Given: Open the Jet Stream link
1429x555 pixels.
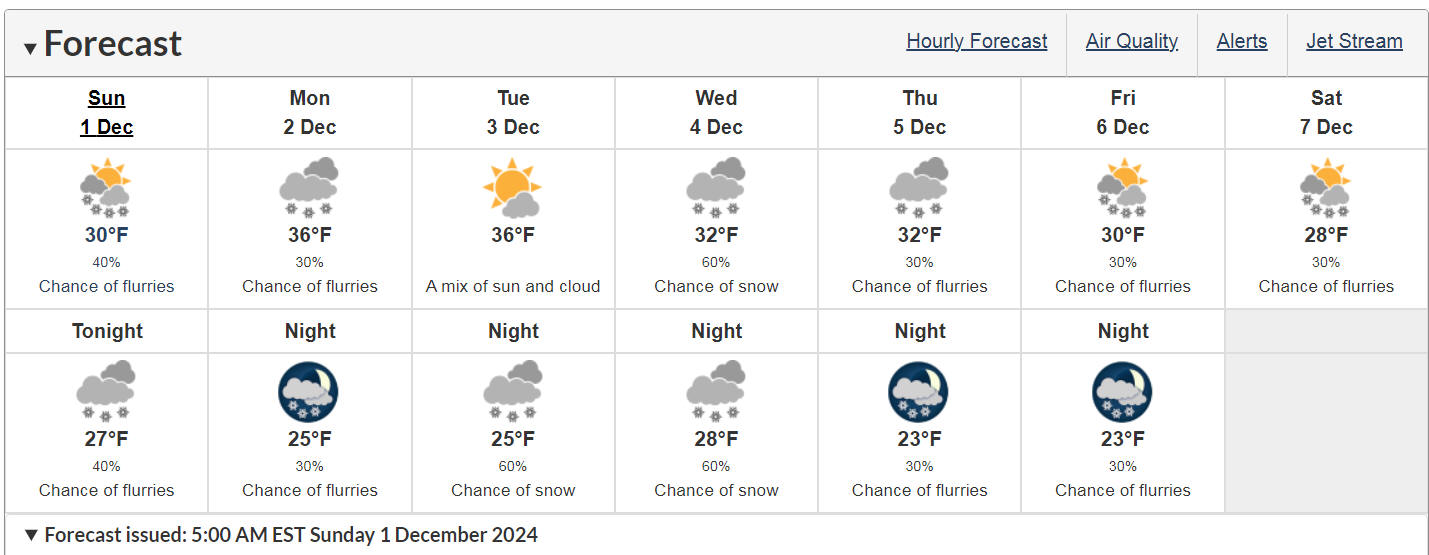Looking at the screenshot, I should pyautogui.click(x=1354, y=41).
